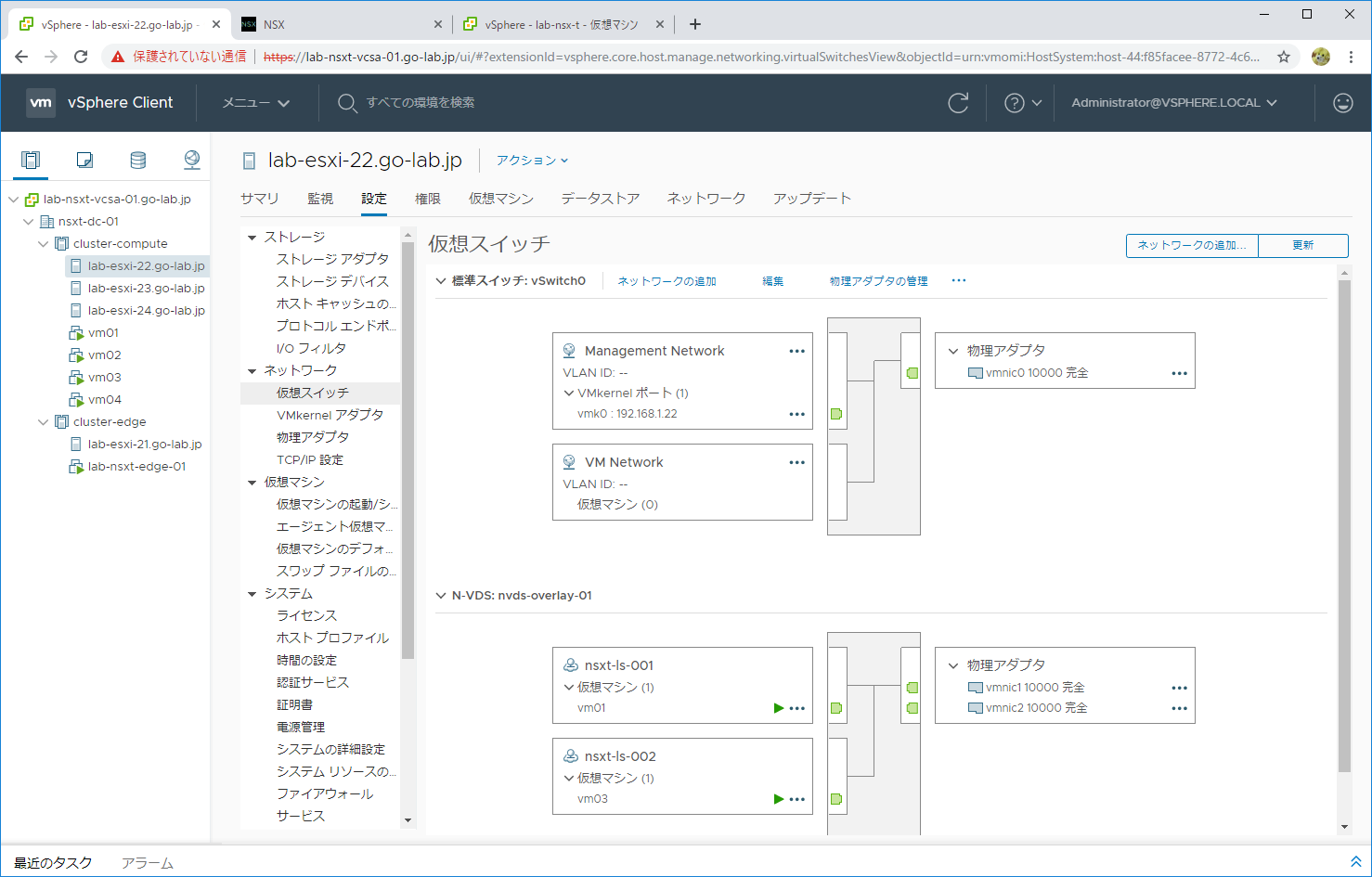Image resolution: width=1372 pixels, height=877 pixels.
Task: Open Administrator@VSPHERE.LOCAL user dropdown
Action: [x=1174, y=103]
